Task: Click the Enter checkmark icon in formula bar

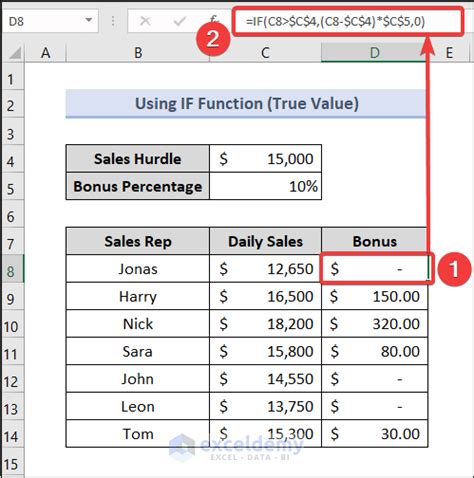Action: [x=179, y=21]
